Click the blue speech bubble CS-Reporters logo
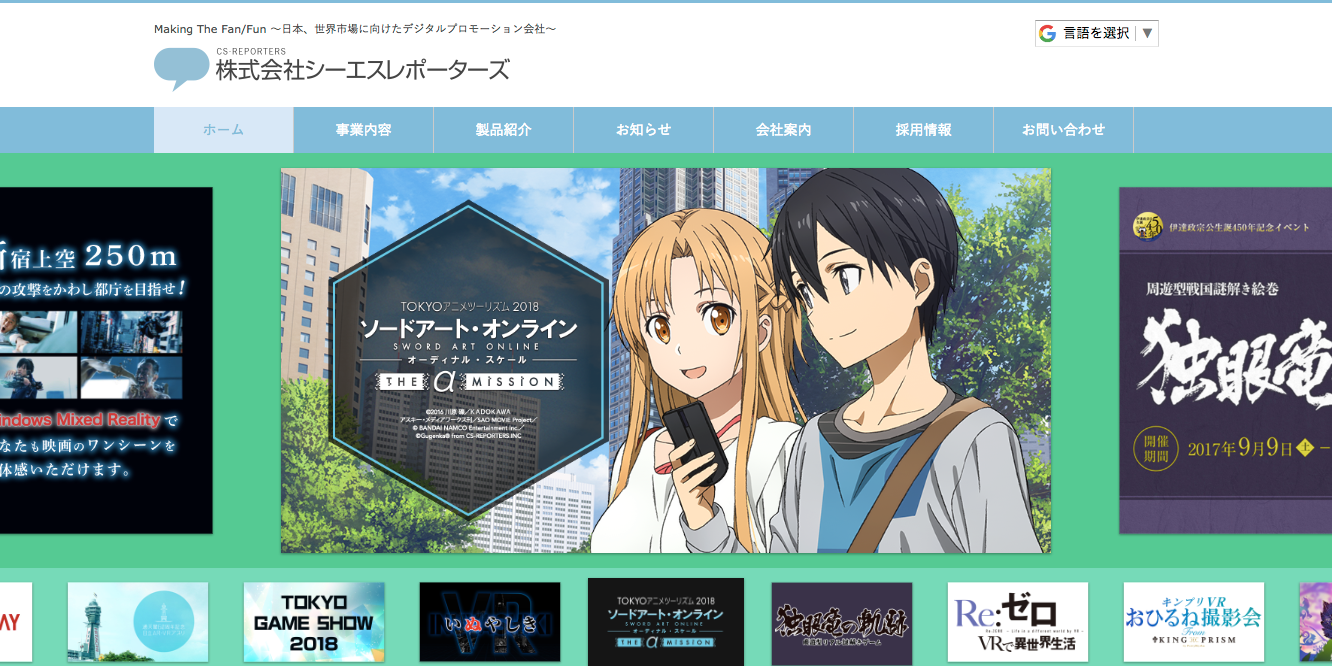Image resolution: width=1332 pixels, height=666 pixels. 181,68
